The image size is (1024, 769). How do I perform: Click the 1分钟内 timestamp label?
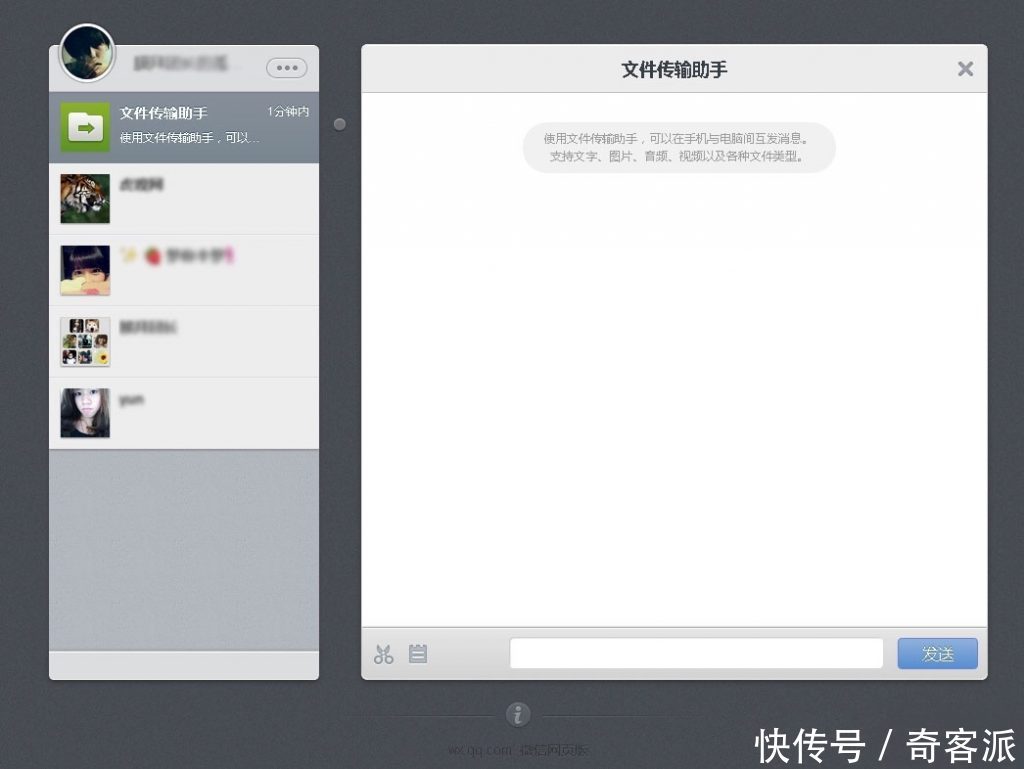(x=289, y=112)
